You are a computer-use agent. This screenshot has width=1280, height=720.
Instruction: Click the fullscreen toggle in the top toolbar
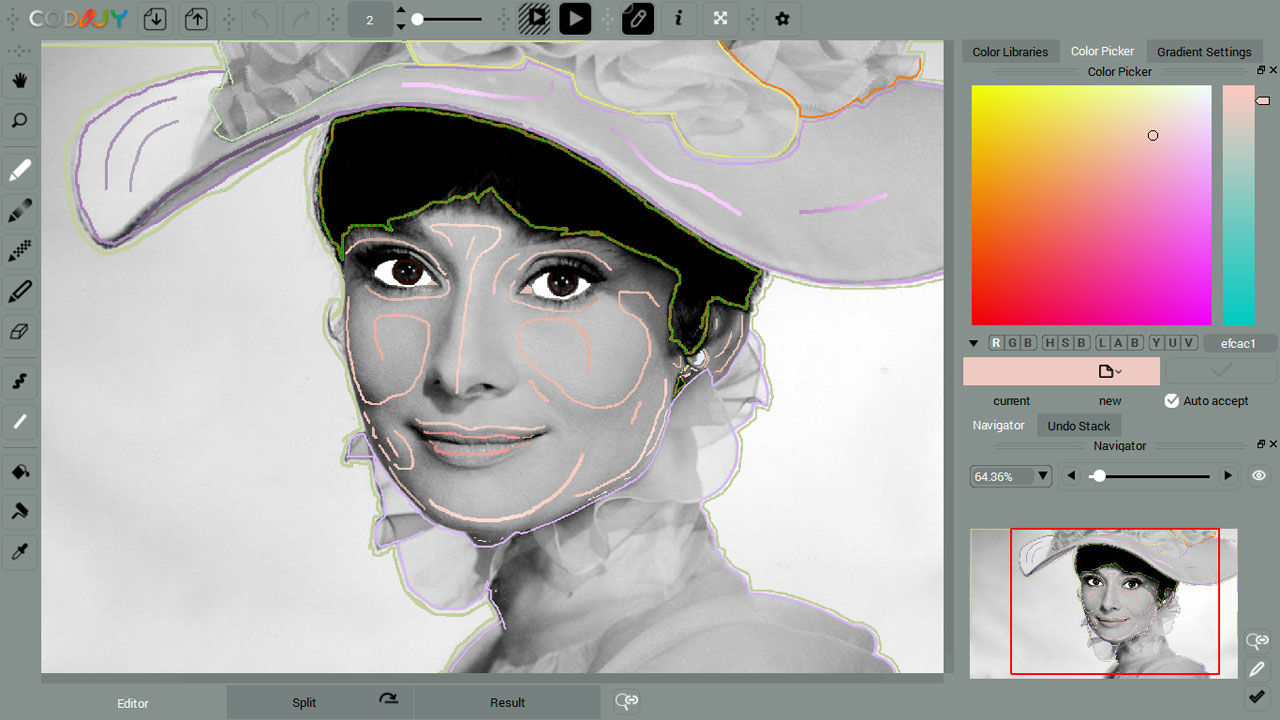pos(720,19)
